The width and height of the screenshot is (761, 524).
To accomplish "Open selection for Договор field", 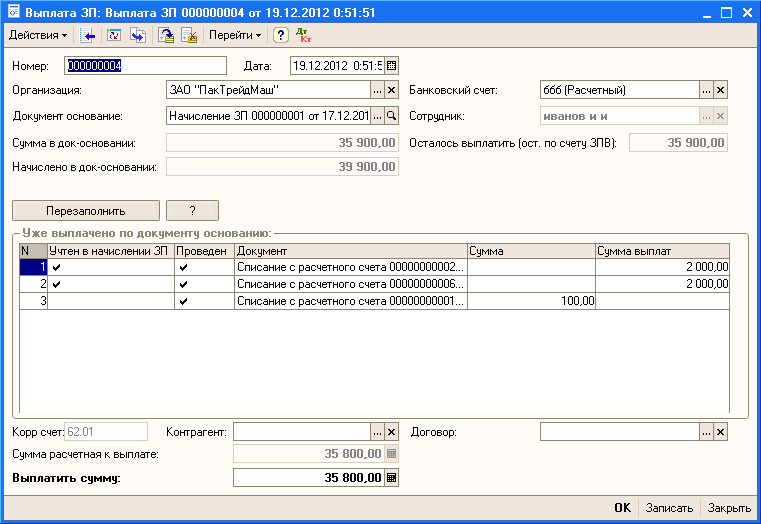I will [707, 432].
